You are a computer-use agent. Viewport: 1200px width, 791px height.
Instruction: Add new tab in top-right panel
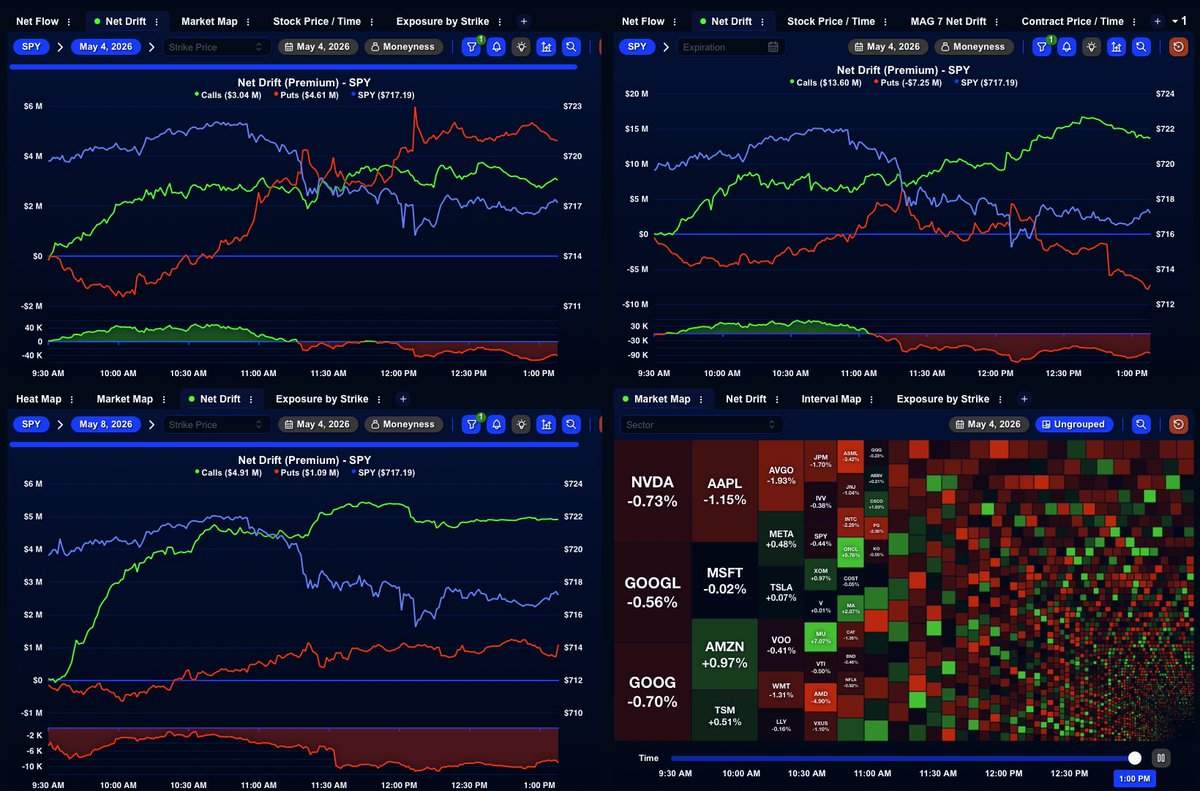[x=1157, y=21]
